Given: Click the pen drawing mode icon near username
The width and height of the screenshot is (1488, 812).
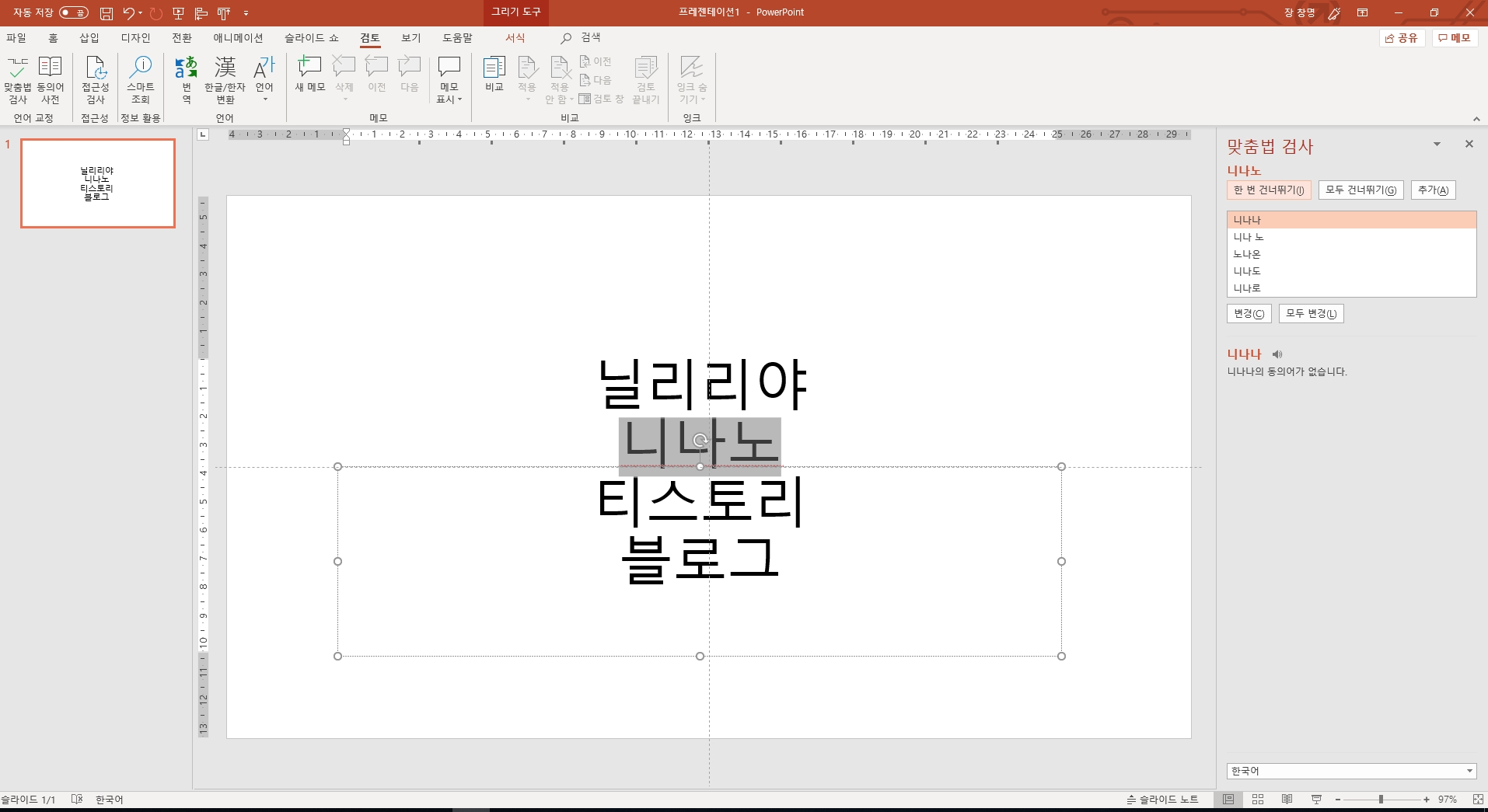Looking at the screenshot, I should 1334,13.
